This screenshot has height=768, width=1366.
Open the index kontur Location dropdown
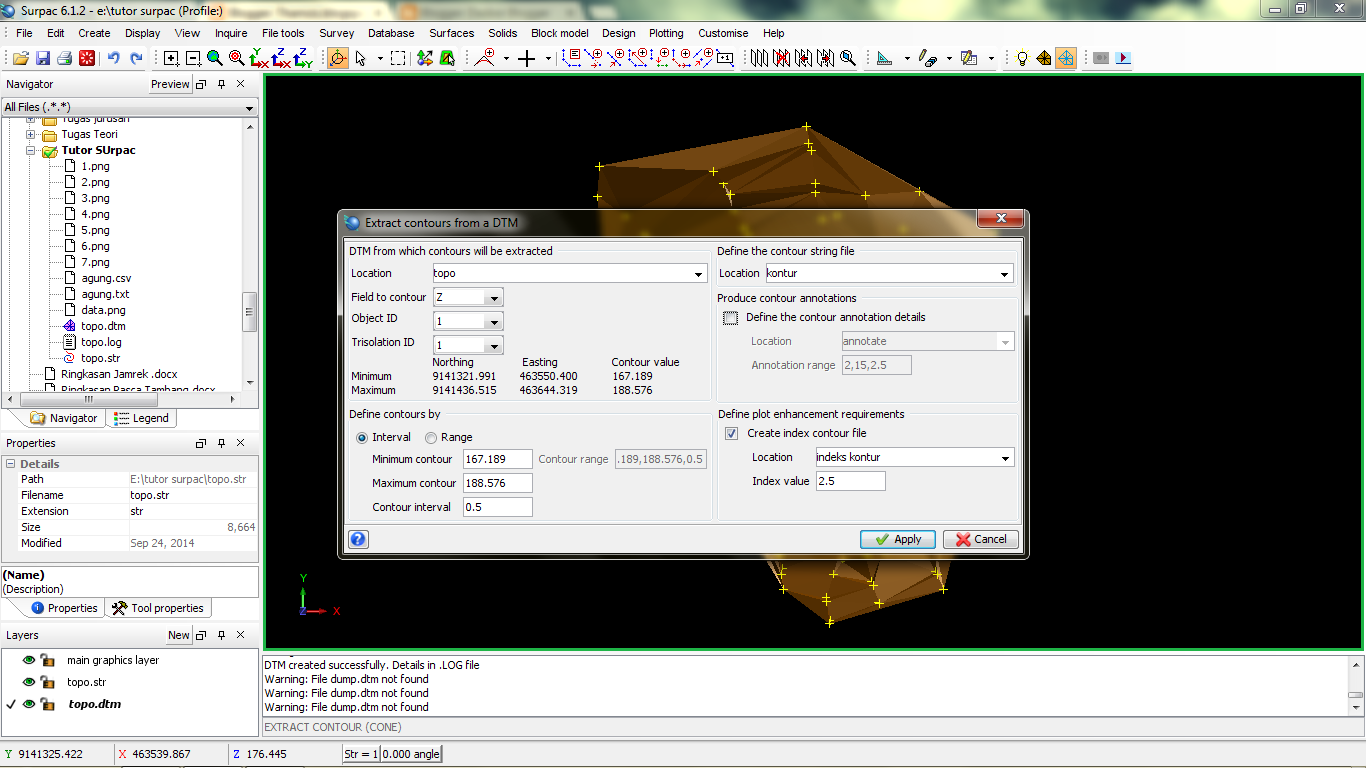click(x=1005, y=458)
